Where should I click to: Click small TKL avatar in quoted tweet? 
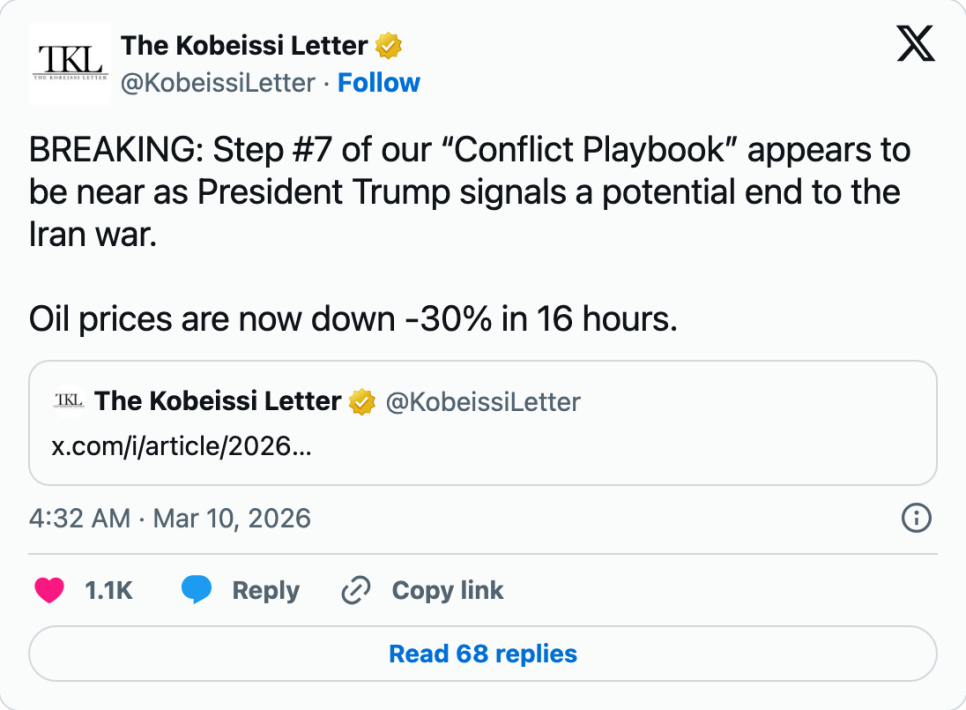point(67,401)
